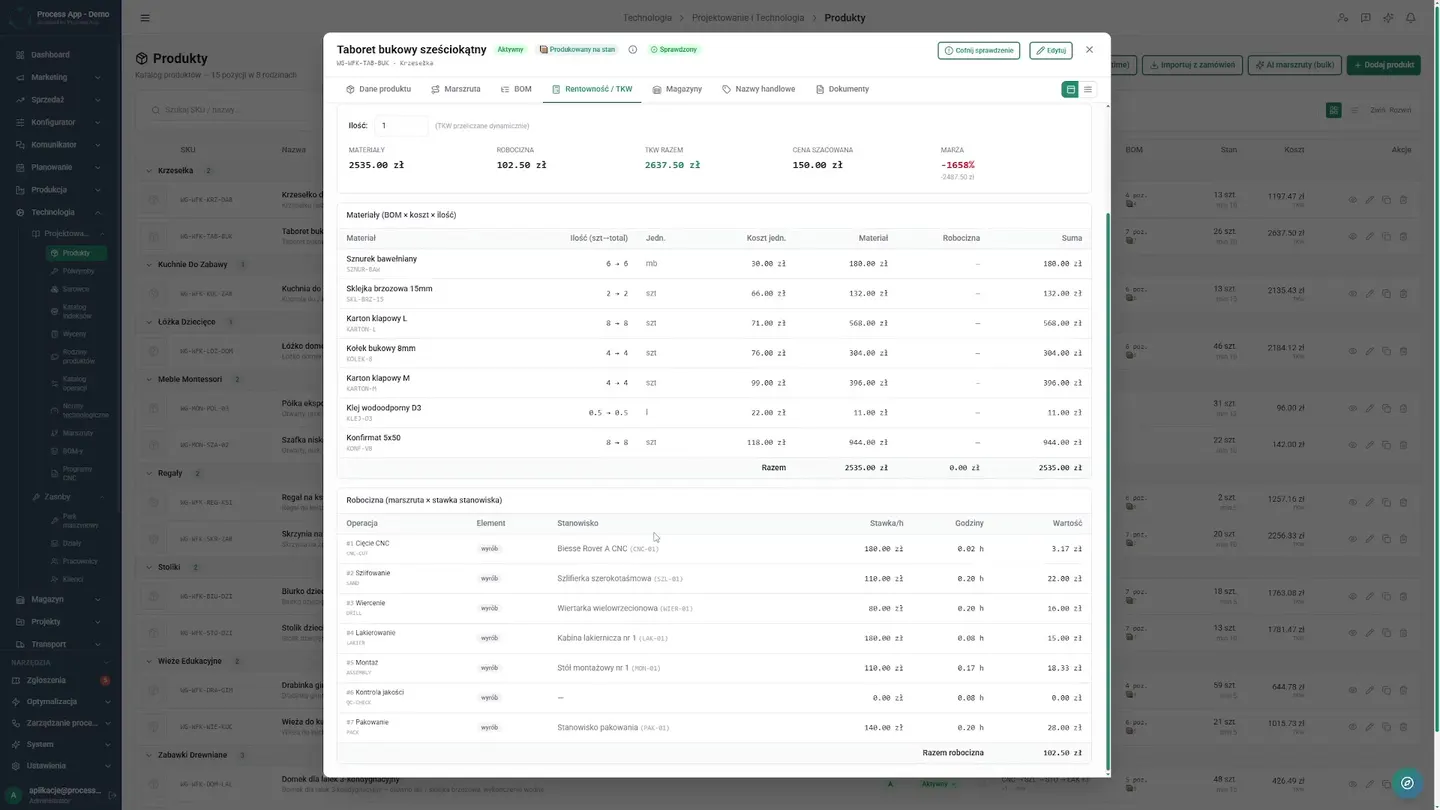Collapse the Regały group
1440x810 pixels.
pos(150,473)
